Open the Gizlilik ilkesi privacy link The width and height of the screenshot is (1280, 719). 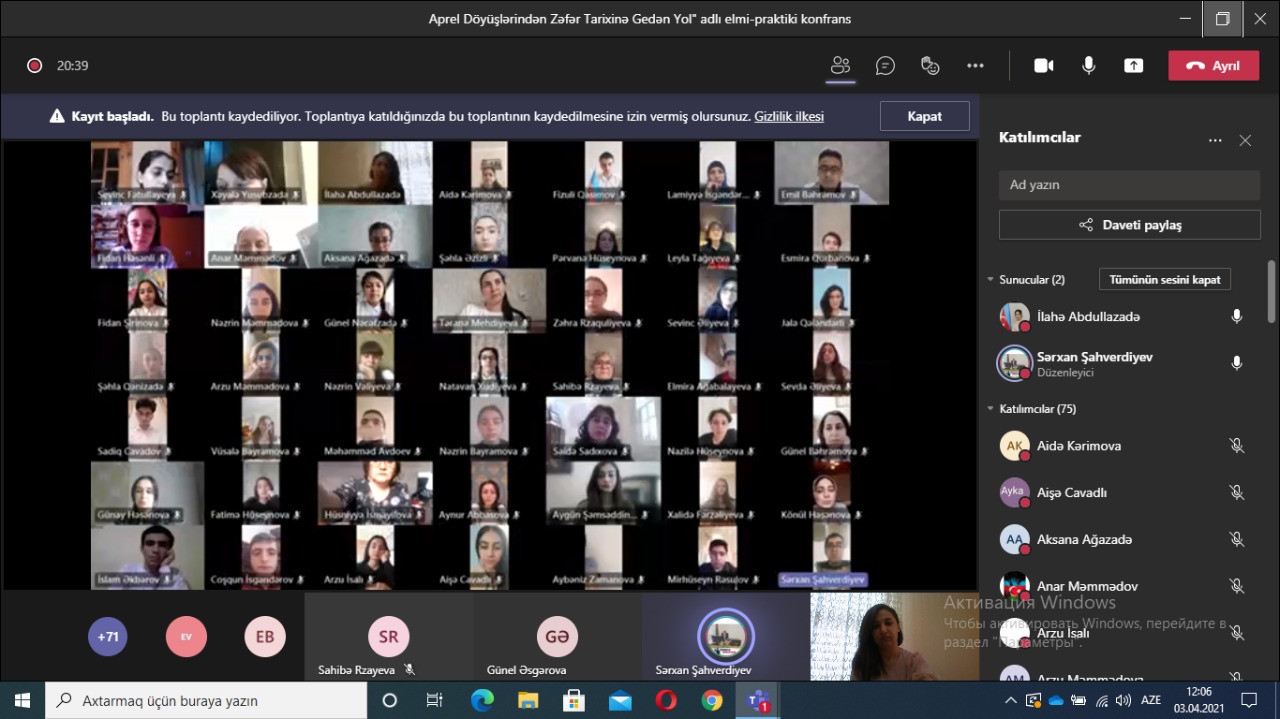pos(789,116)
